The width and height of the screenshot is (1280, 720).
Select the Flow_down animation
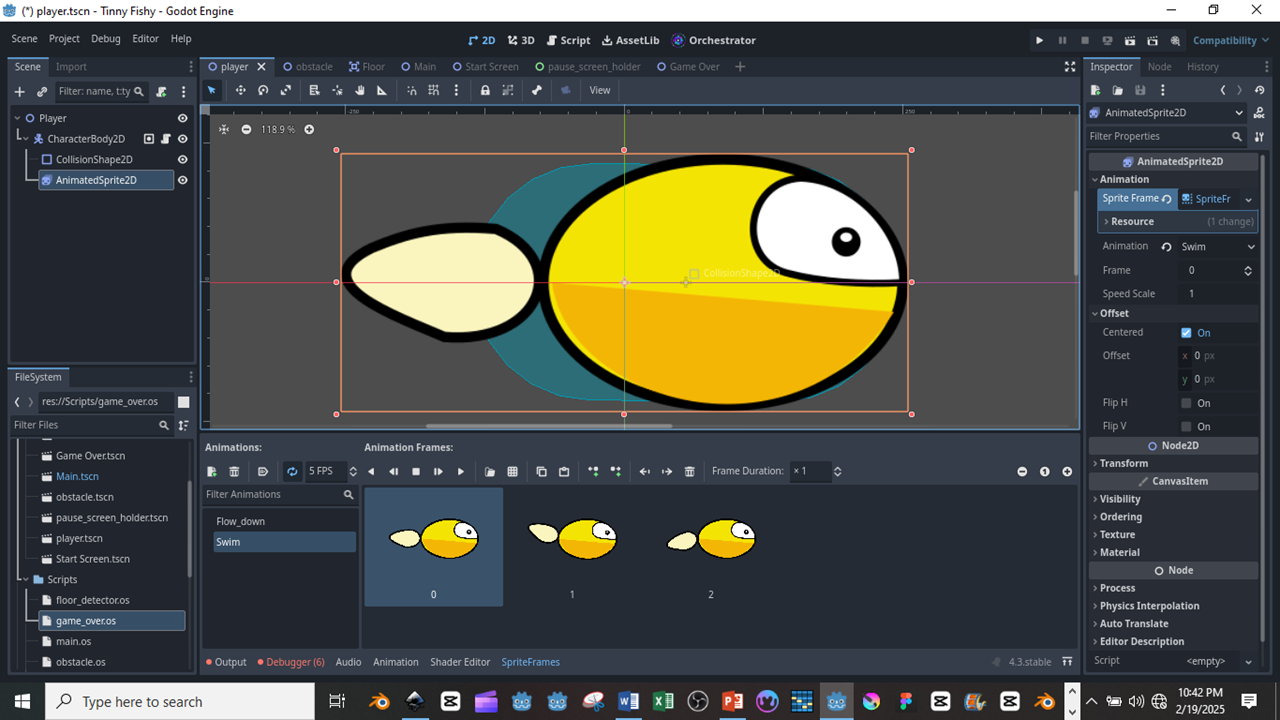pyautogui.click(x=241, y=521)
